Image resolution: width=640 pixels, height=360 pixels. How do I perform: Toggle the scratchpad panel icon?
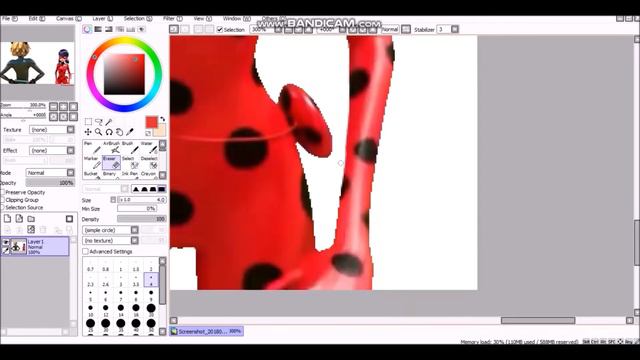(x=141, y=29)
